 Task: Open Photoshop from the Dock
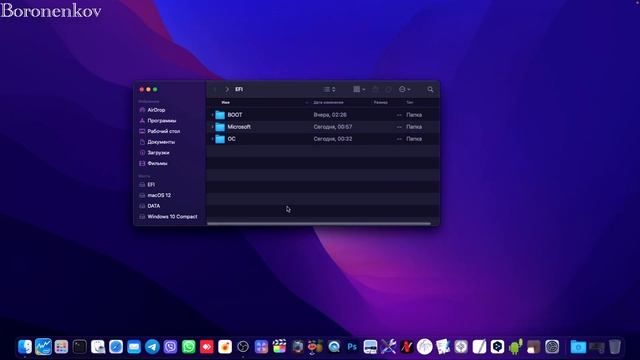pyautogui.click(x=352, y=347)
